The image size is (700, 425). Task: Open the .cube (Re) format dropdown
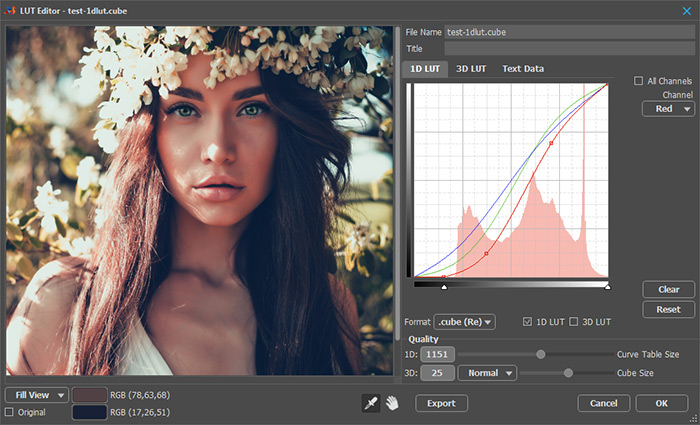464,322
